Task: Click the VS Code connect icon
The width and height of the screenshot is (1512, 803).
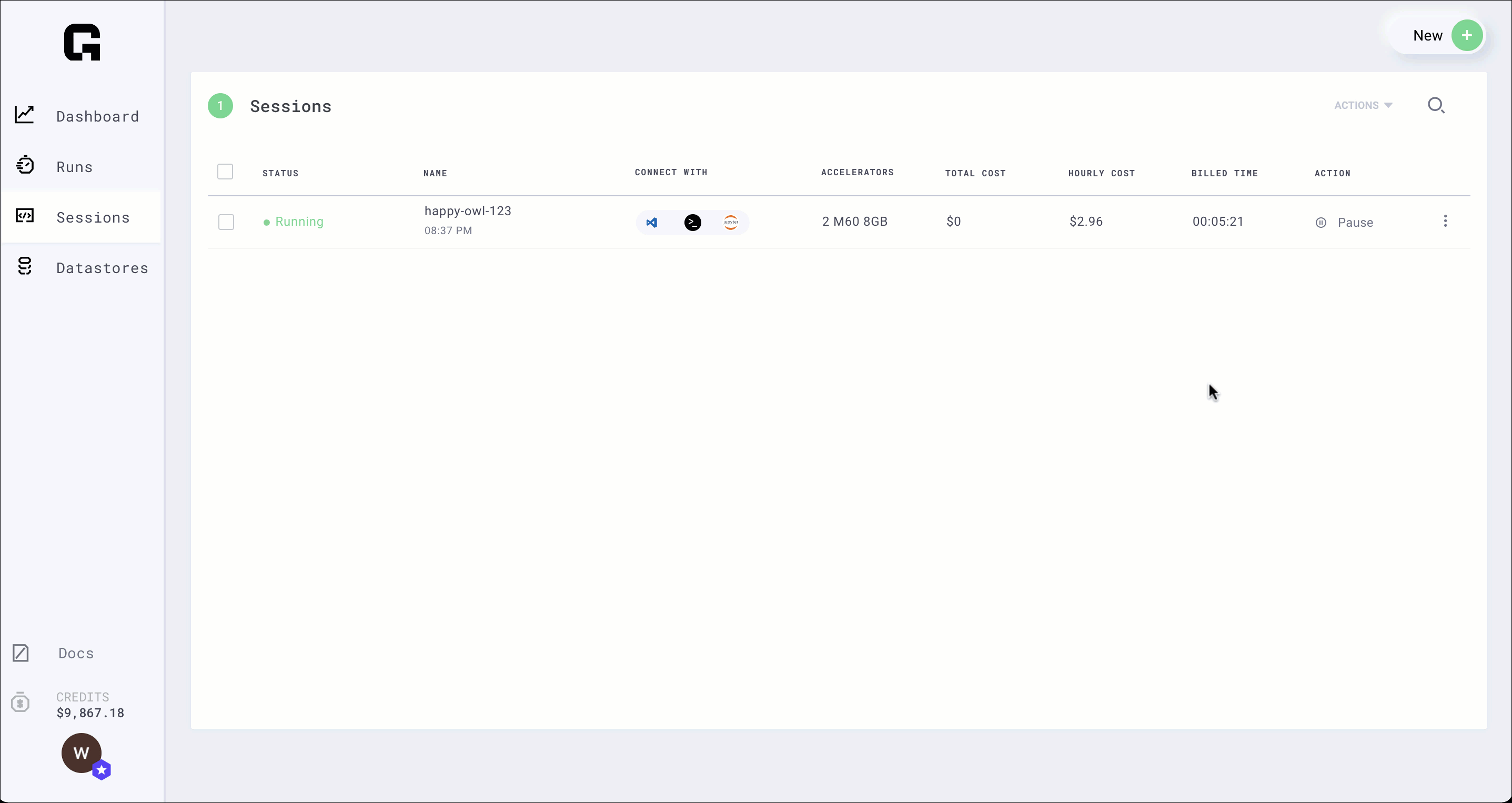Action: (652, 221)
